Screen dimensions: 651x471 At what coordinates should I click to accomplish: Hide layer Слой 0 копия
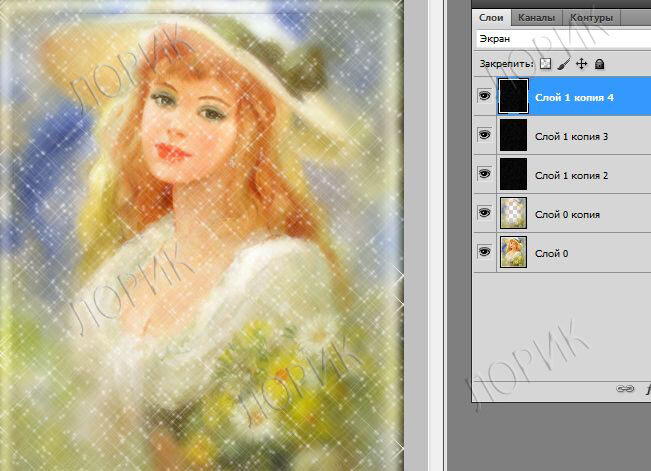[x=484, y=213]
